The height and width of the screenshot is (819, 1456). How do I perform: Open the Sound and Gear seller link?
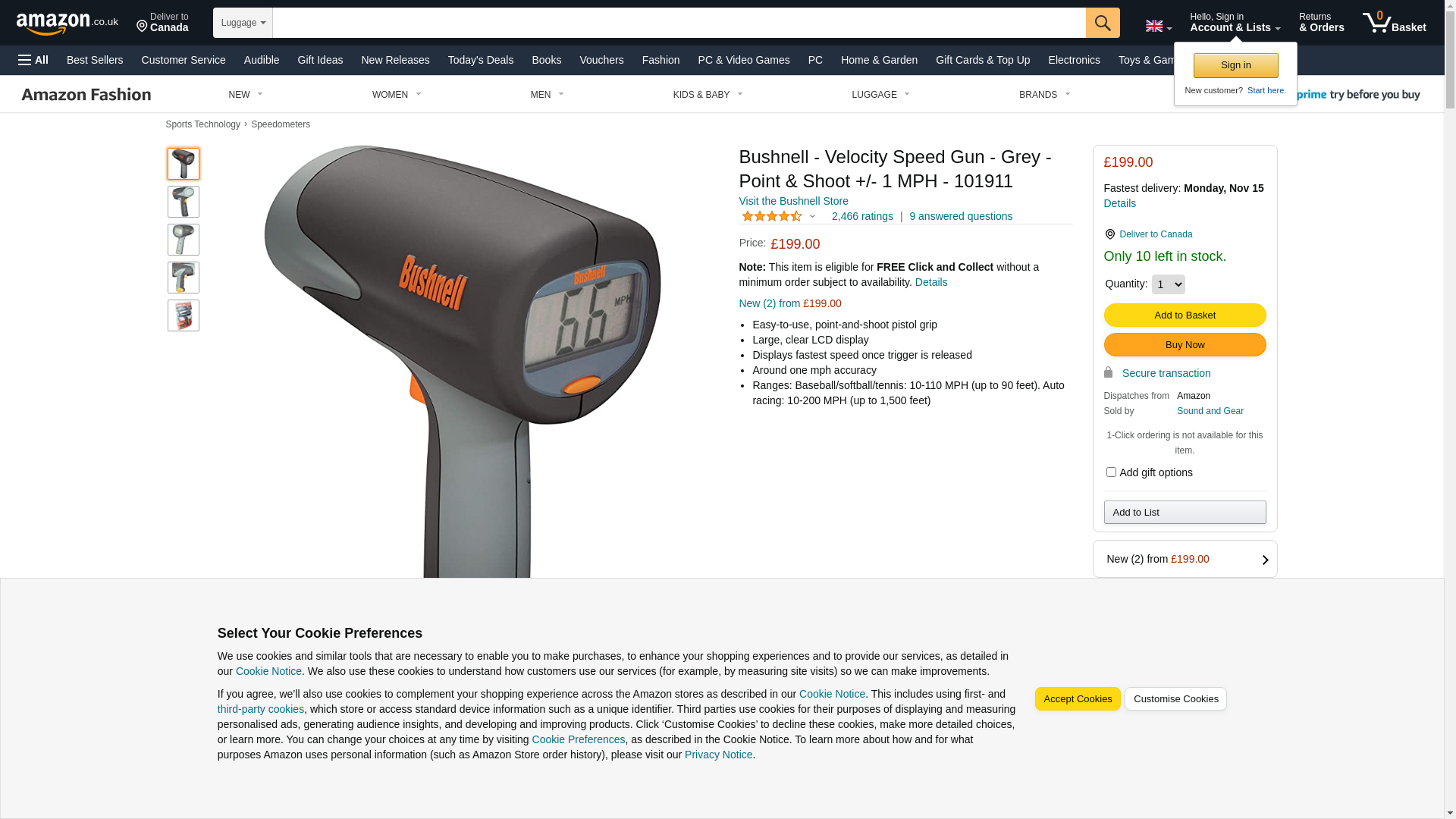1210,411
